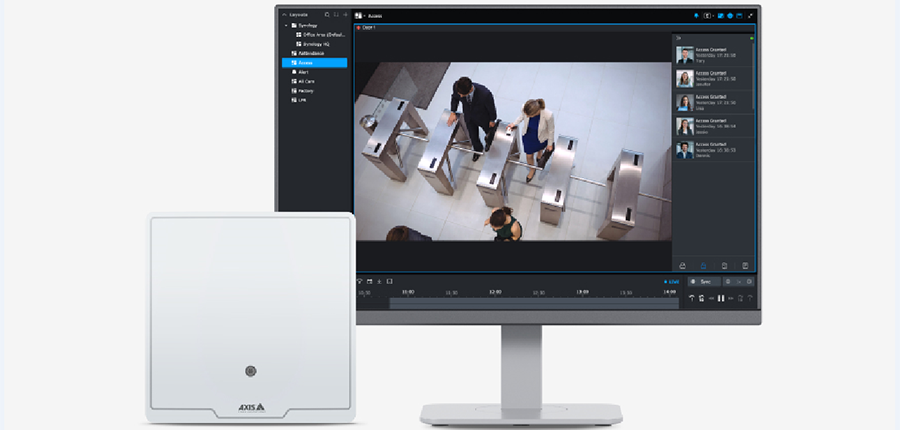Click the lock icon below event list
Image resolution: width=900 pixels, height=430 pixels.
point(703,266)
